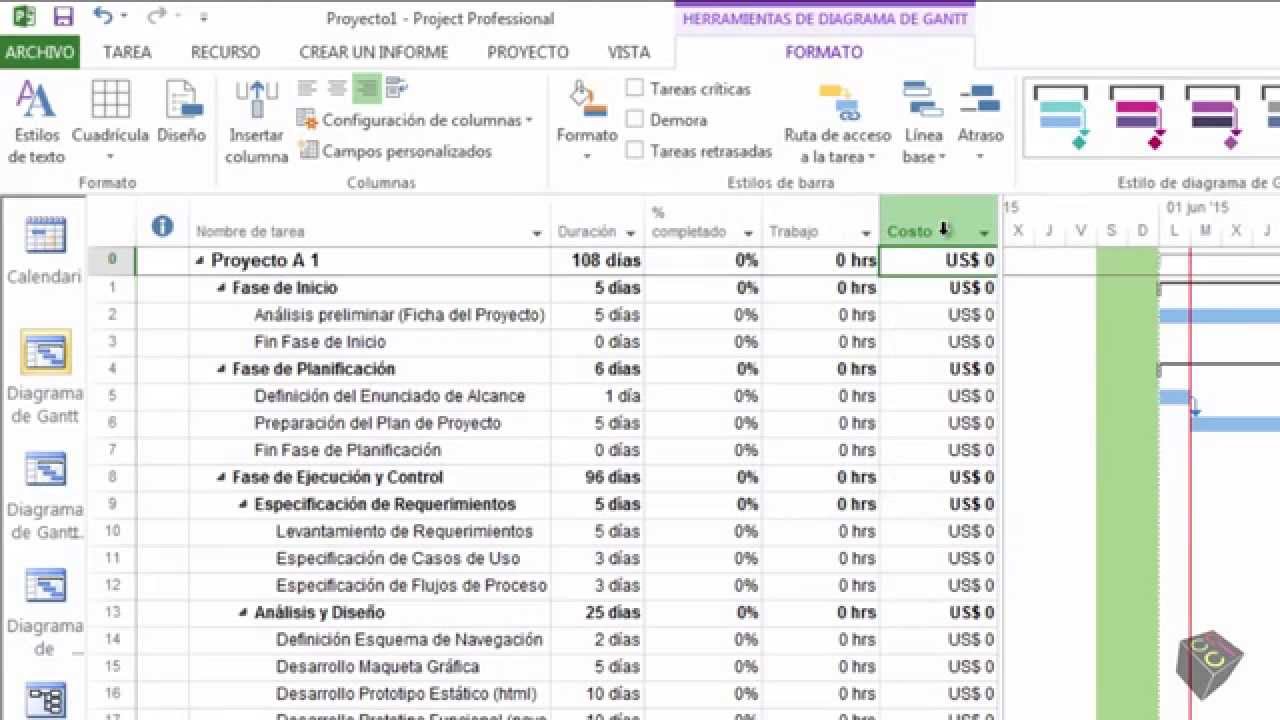Screen dimensions: 1280x720
Task: Enable Demora checkbox
Action: (x=634, y=119)
